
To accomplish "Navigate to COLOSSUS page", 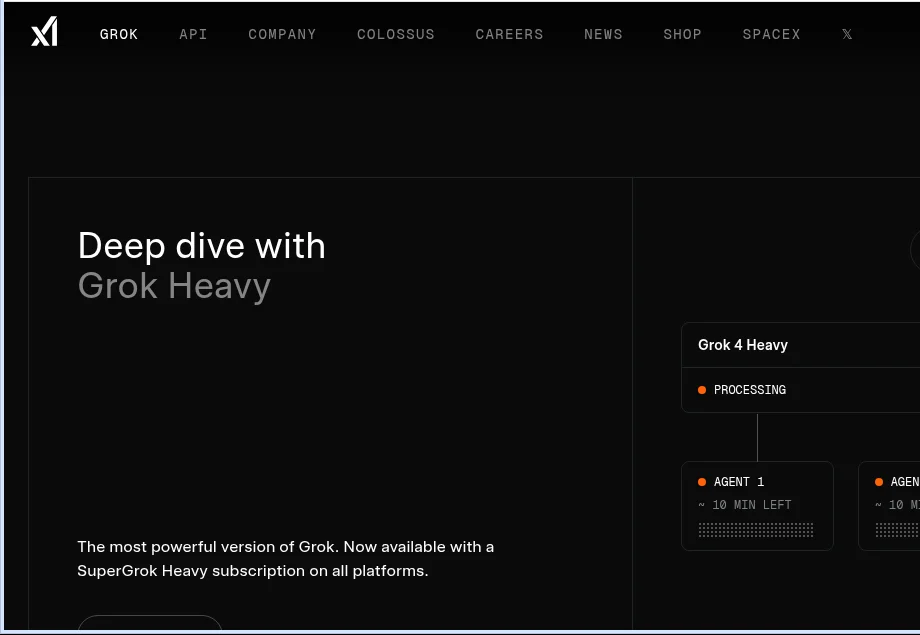I will click(x=396, y=35).
